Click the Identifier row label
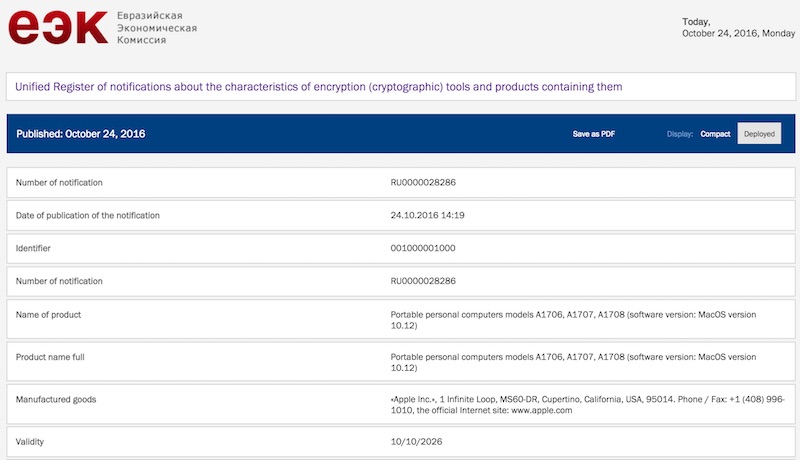The height and width of the screenshot is (460, 800). (33, 248)
